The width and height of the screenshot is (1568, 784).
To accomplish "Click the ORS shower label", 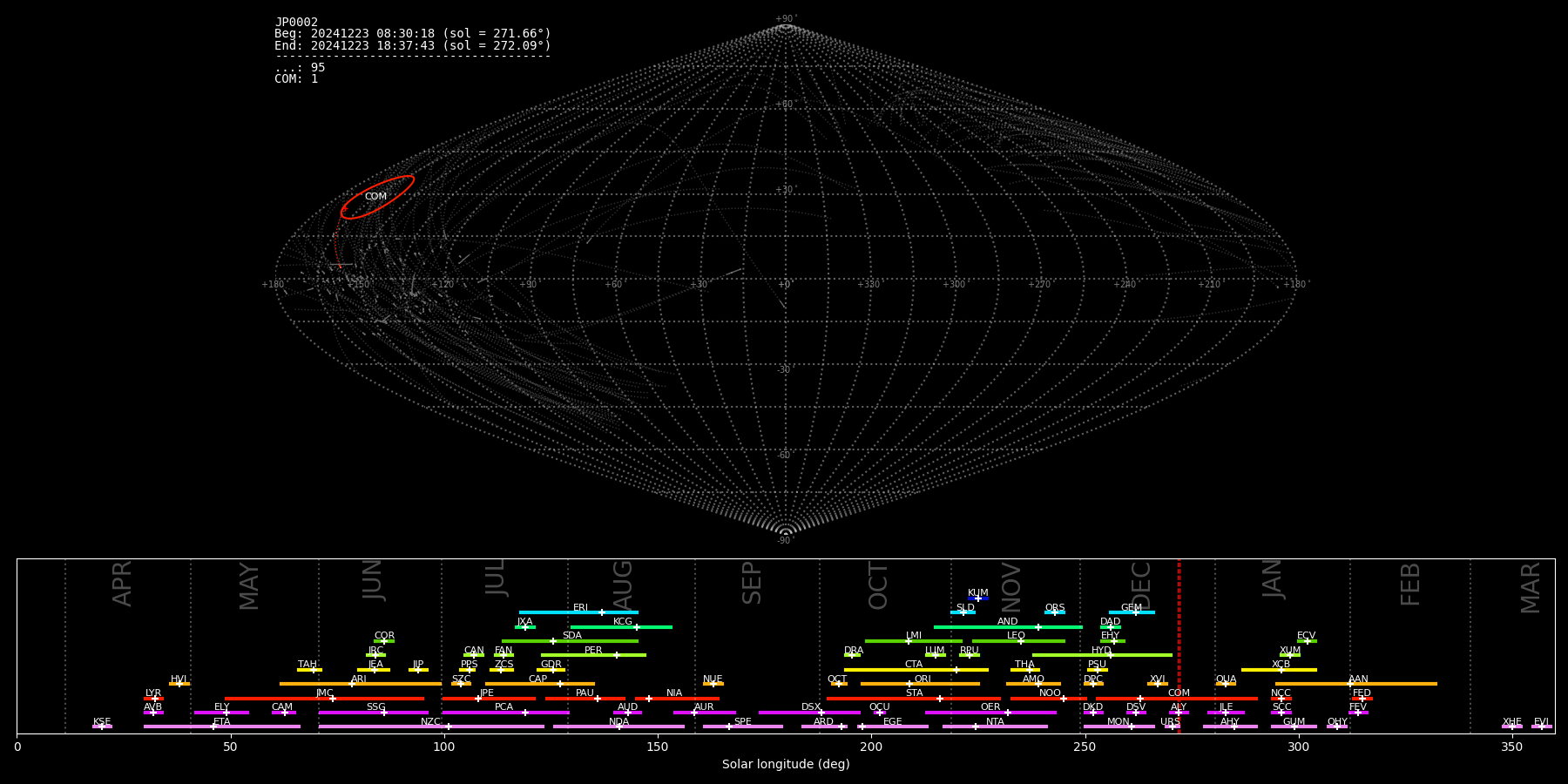I will [1055, 608].
